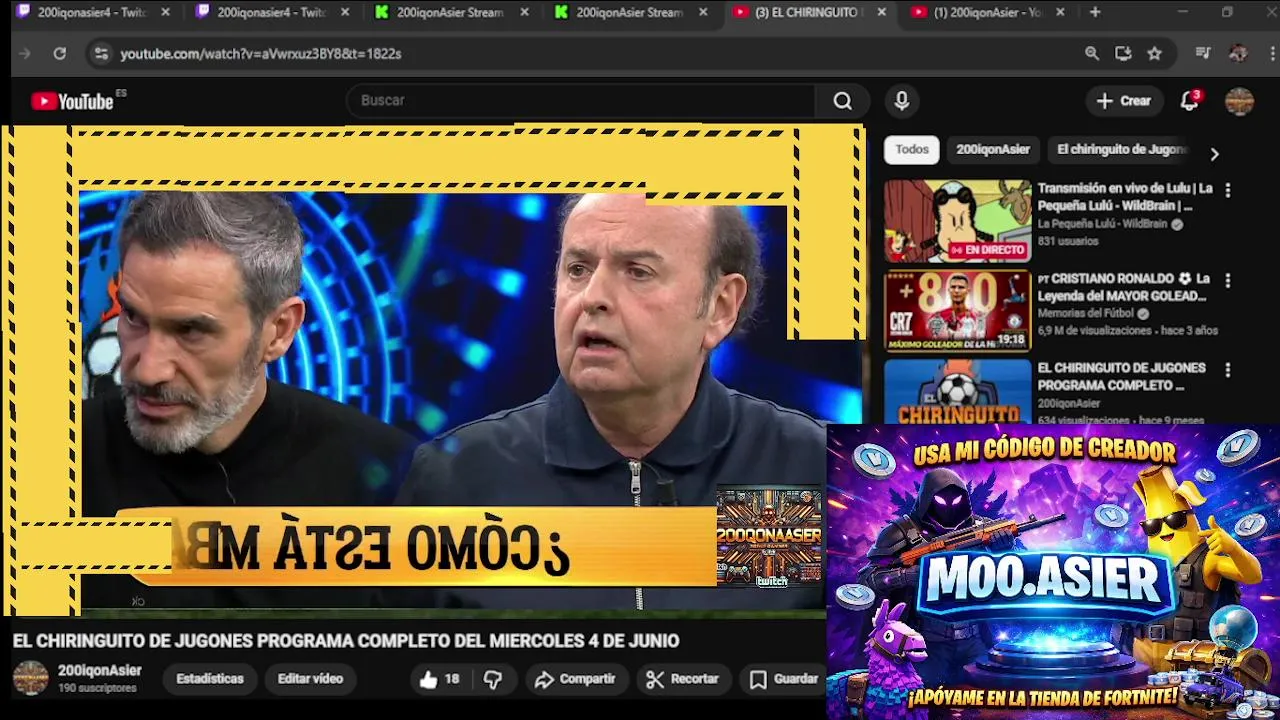Click the Guardar button
The height and width of the screenshot is (720, 1280).
(784, 679)
